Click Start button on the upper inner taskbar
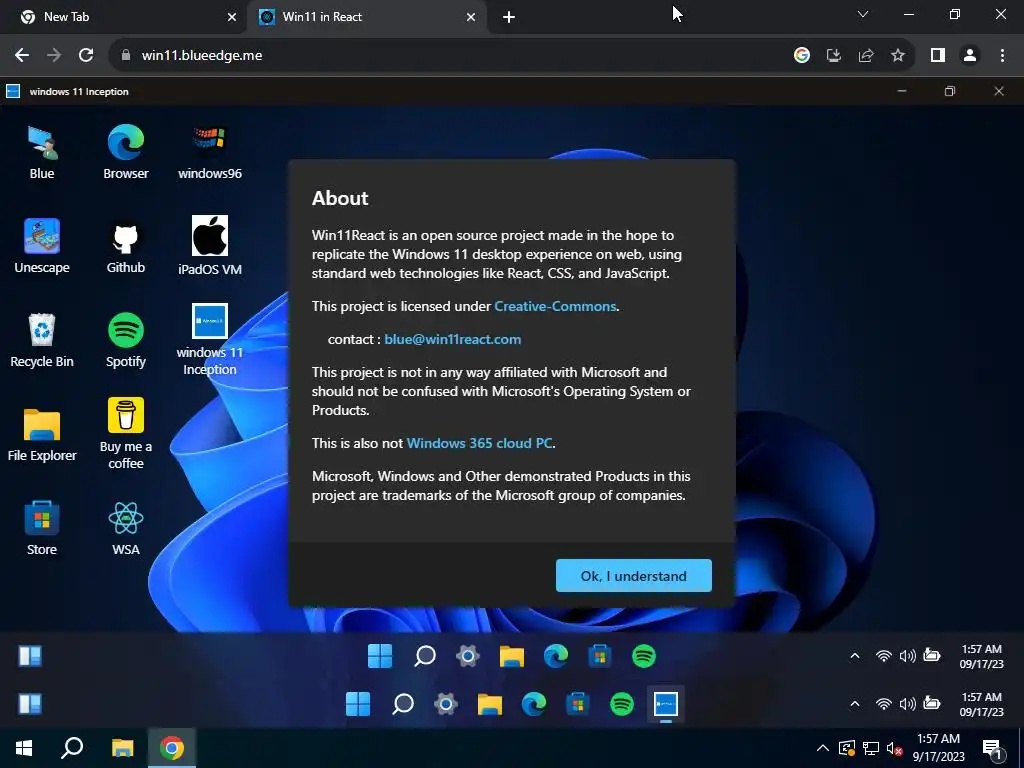This screenshot has height=768, width=1024. click(380, 656)
